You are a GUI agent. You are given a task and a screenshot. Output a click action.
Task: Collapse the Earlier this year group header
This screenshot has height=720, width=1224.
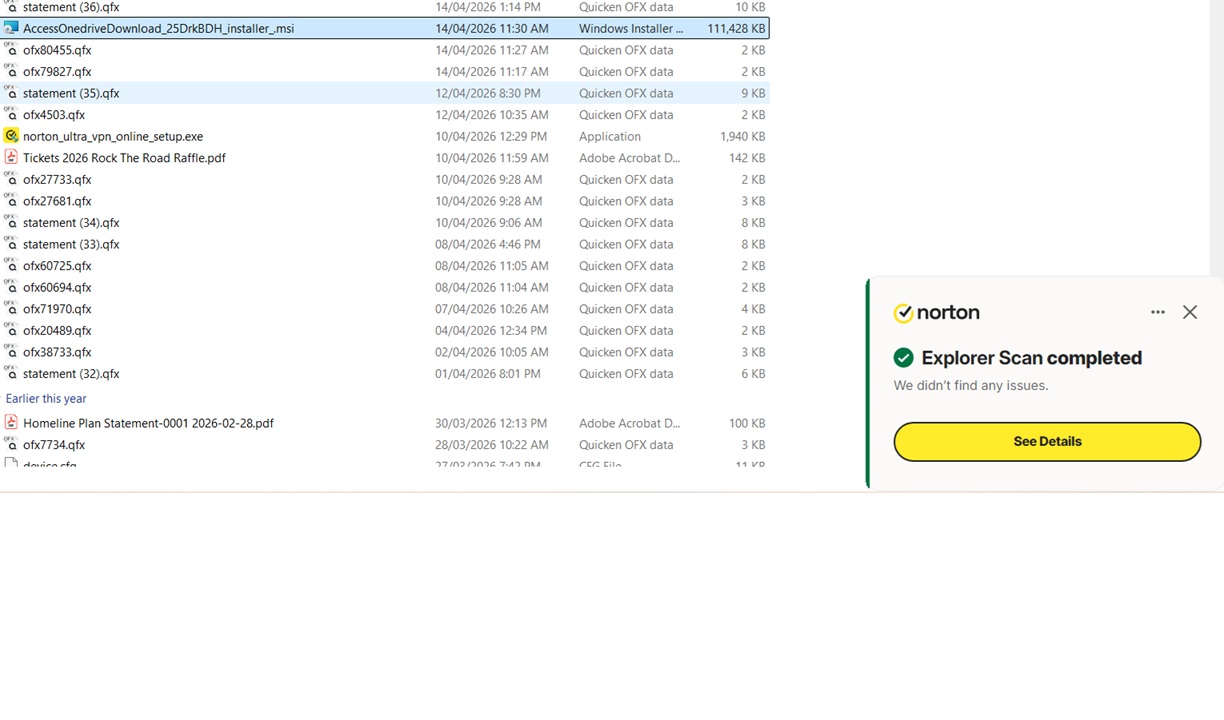point(46,399)
